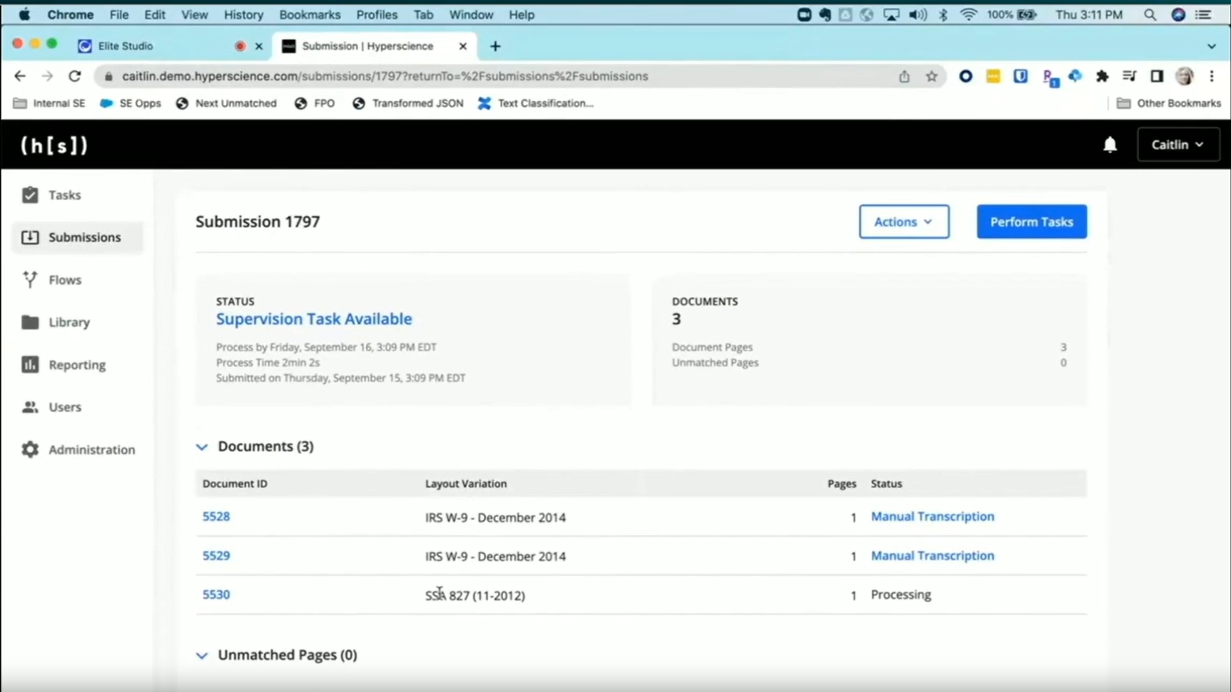Click Manual Transcription for document 5528
Screen dimensions: 1231x692
pyautogui.click(x=932, y=517)
